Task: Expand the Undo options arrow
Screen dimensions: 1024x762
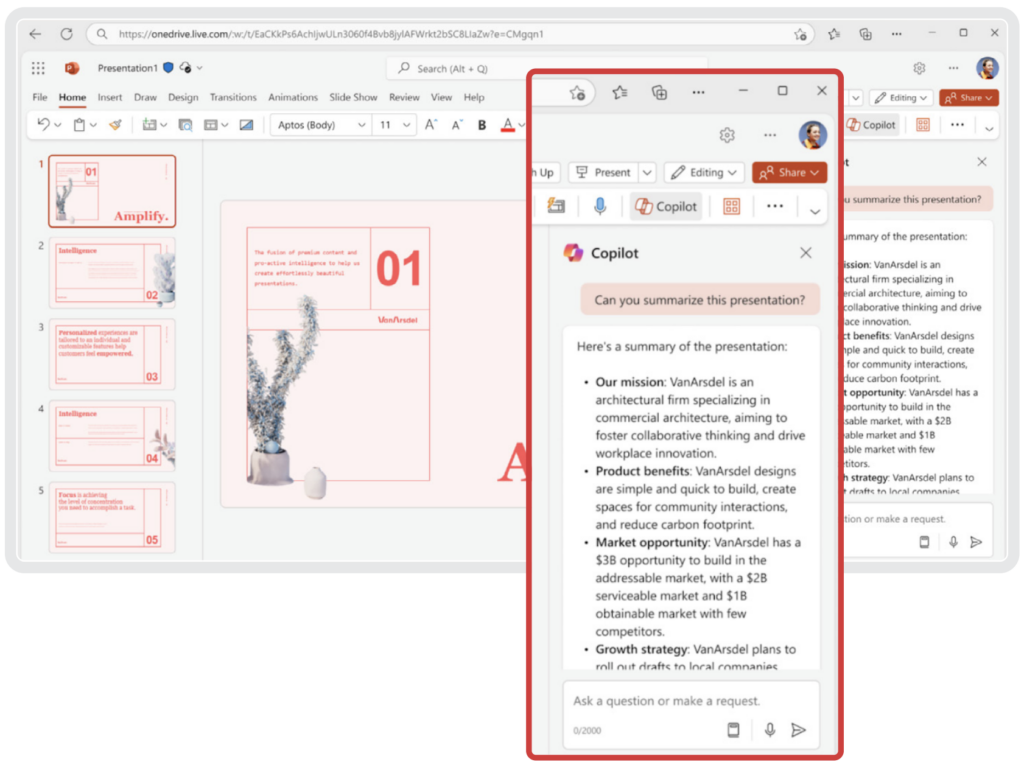Action: click(x=57, y=125)
